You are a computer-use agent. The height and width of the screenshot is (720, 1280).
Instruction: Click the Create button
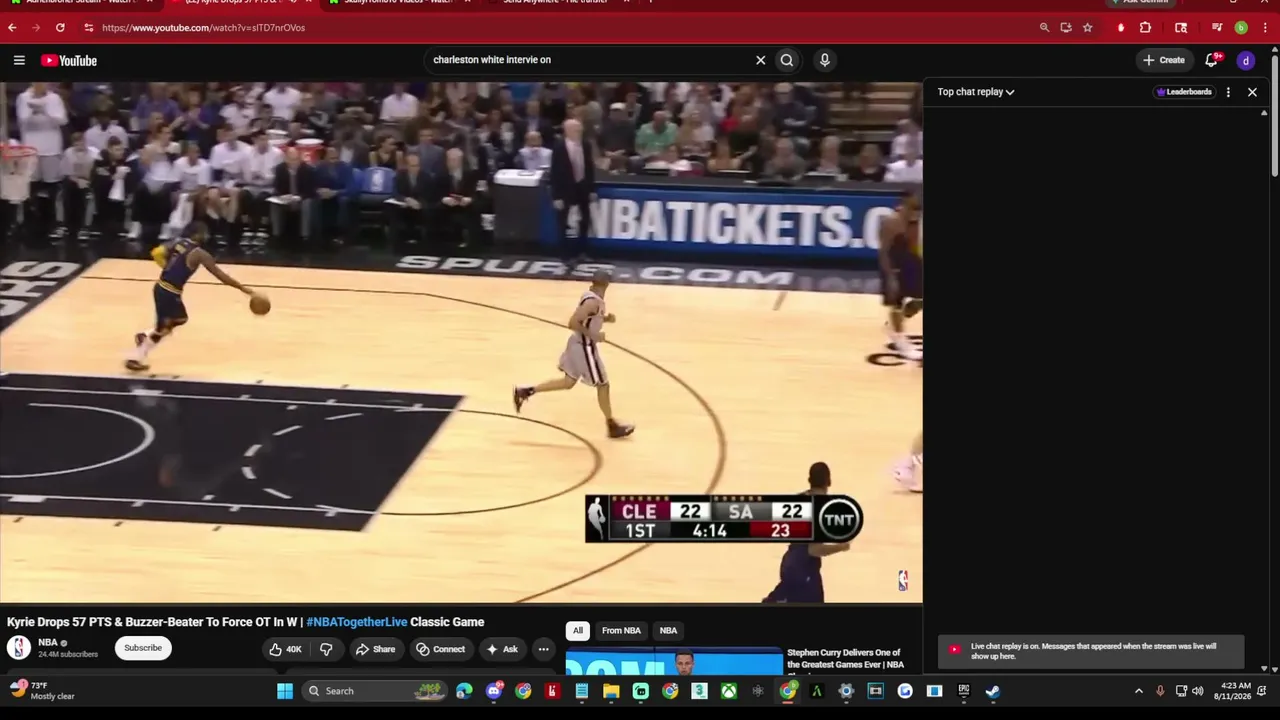tap(1164, 60)
